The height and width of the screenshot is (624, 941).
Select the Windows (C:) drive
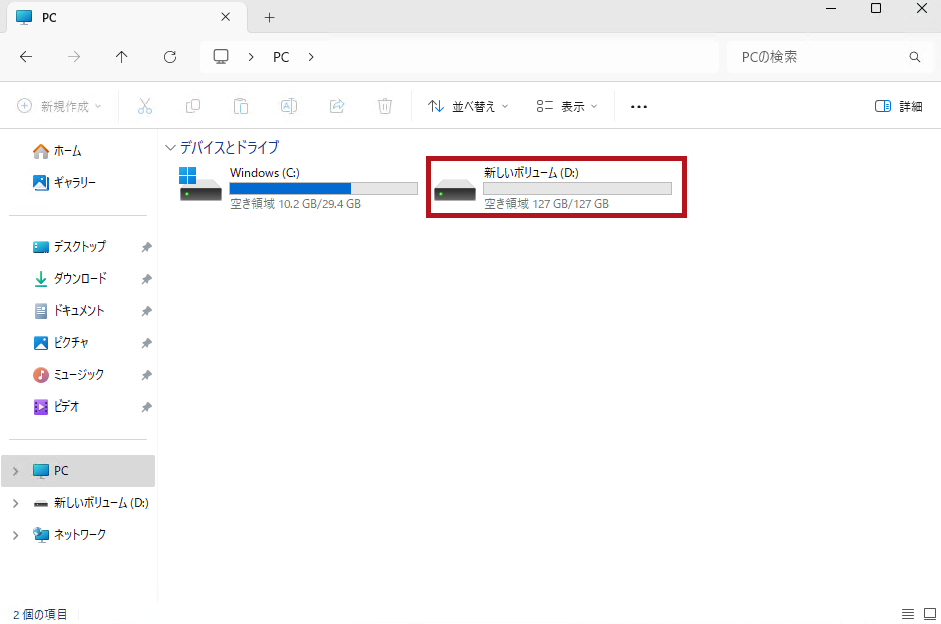pyautogui.click(x=297, y=187)
